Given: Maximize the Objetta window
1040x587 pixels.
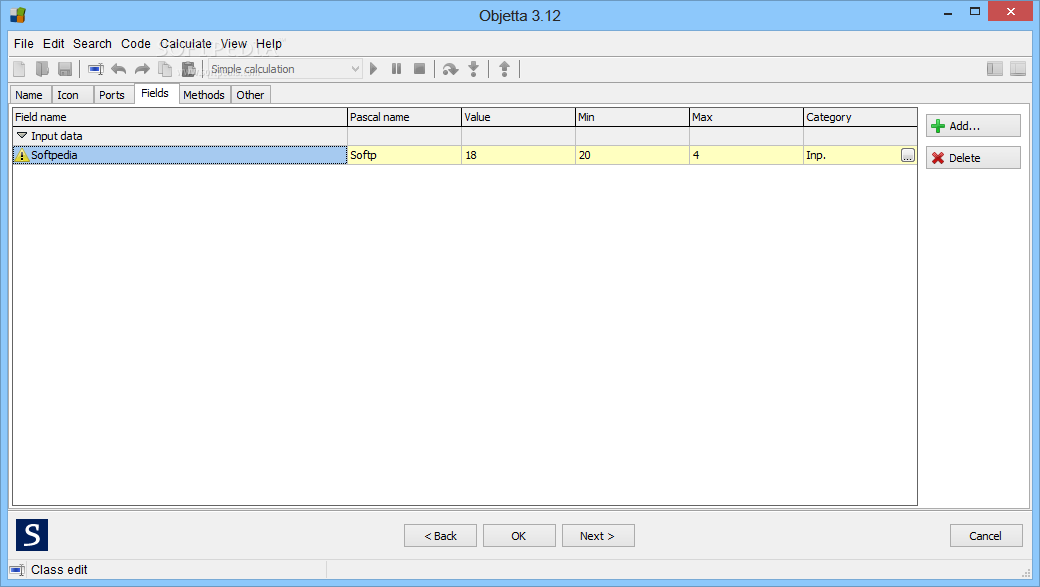Looking at the screenshot, I should [975, 12].
